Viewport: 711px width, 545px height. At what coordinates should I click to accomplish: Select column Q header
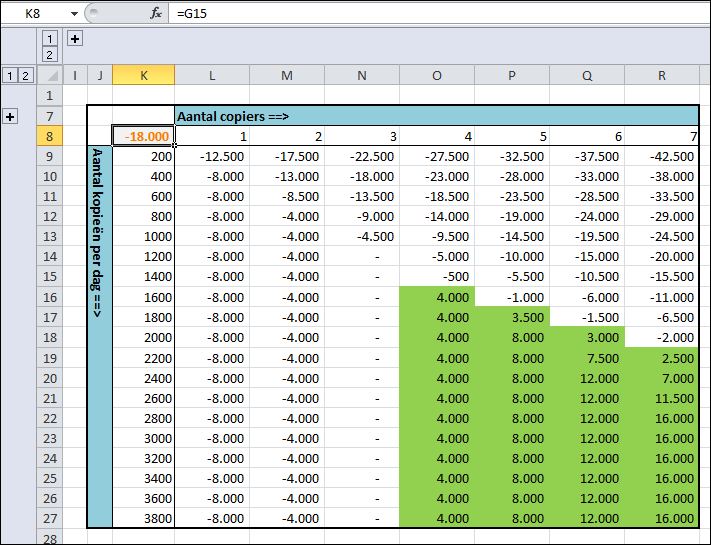(x=587, y=75)
